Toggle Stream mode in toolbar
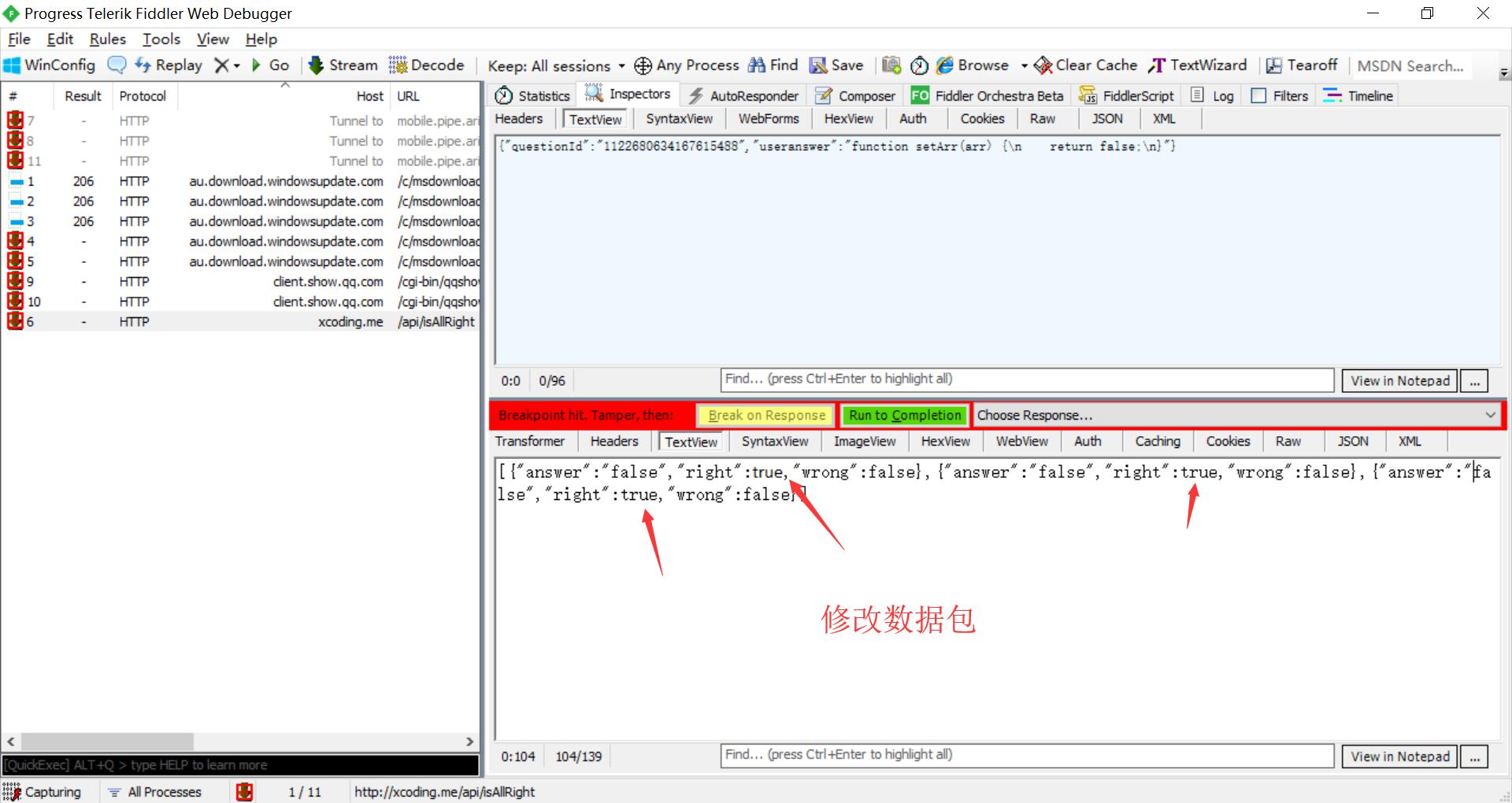Screen dimensions: 1512x803 coord(343,65)
